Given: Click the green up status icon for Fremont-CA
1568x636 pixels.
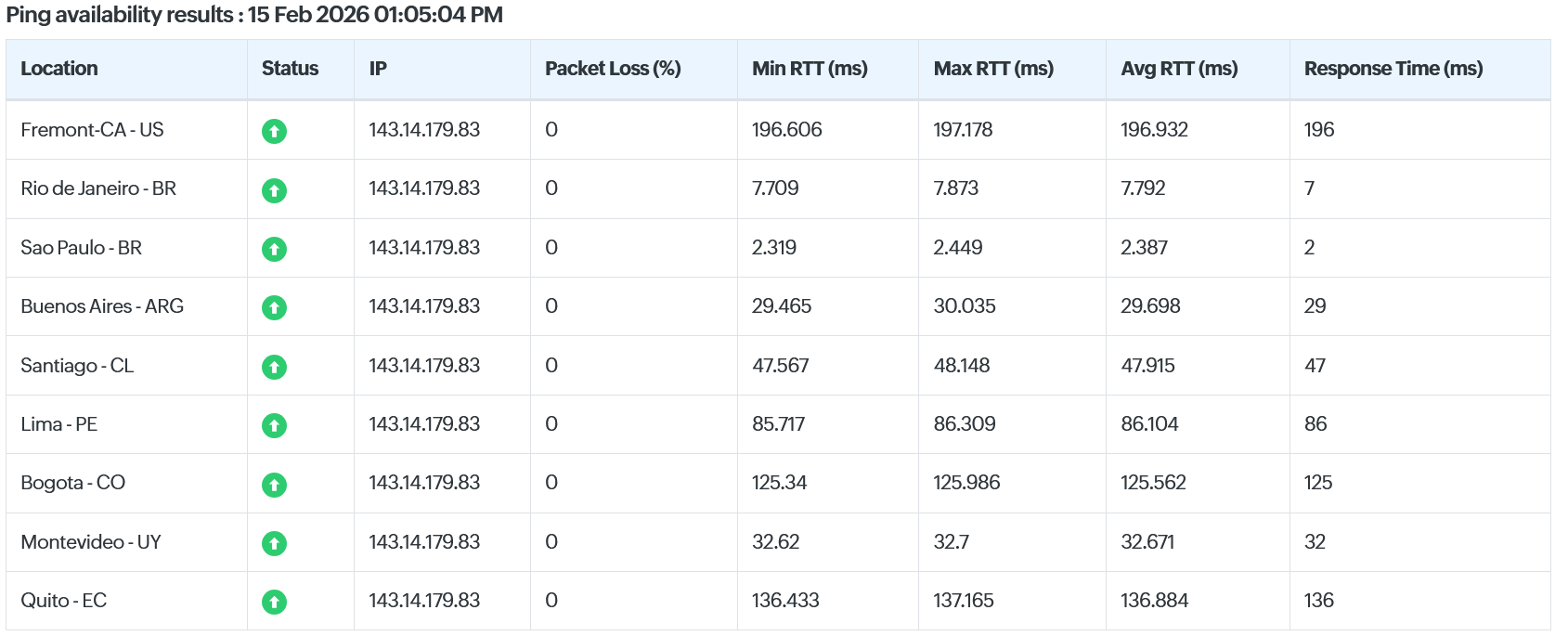Looking at the screenshot, I should coord(274,131).
